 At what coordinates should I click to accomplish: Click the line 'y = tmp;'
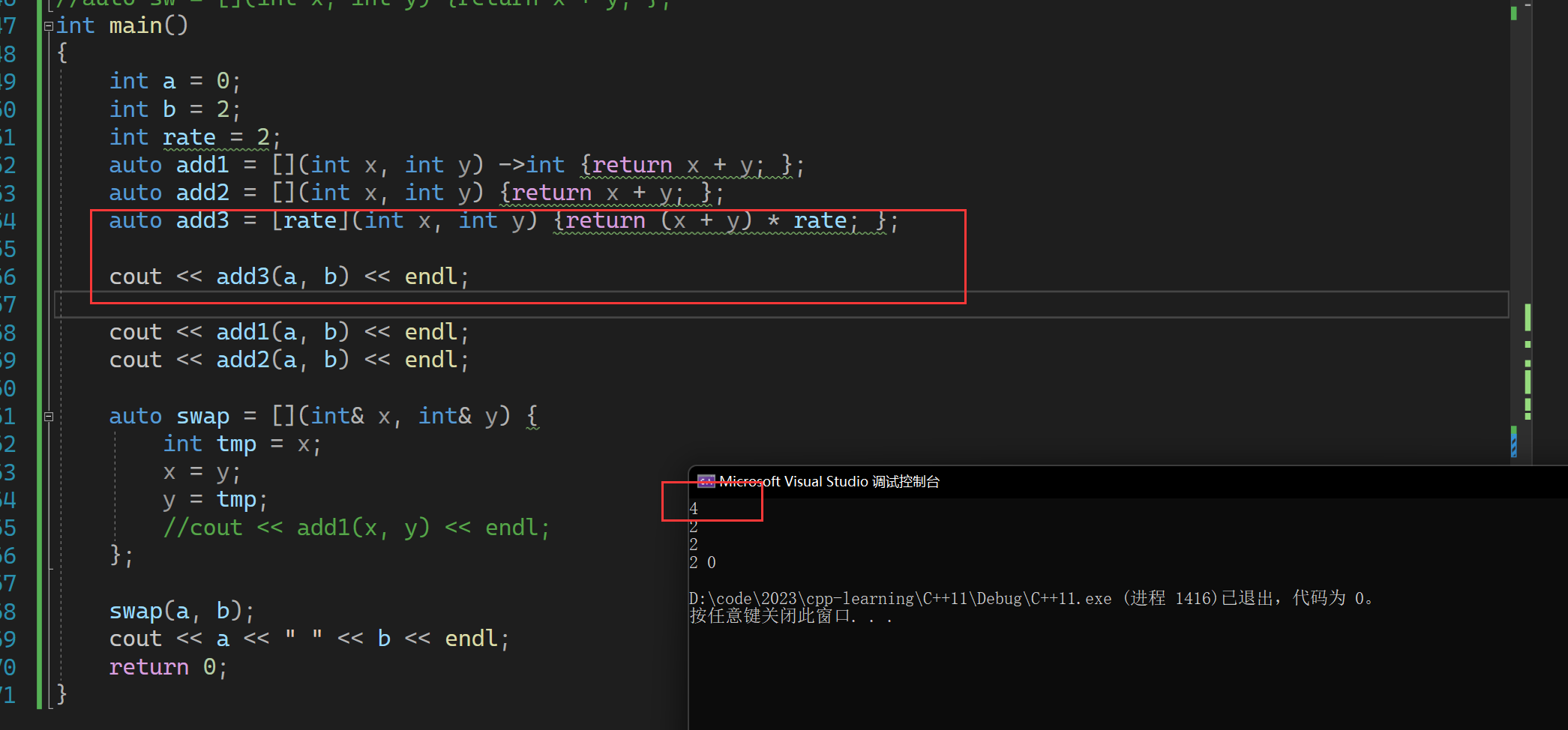pyautogui.click(x=215, y=500)
